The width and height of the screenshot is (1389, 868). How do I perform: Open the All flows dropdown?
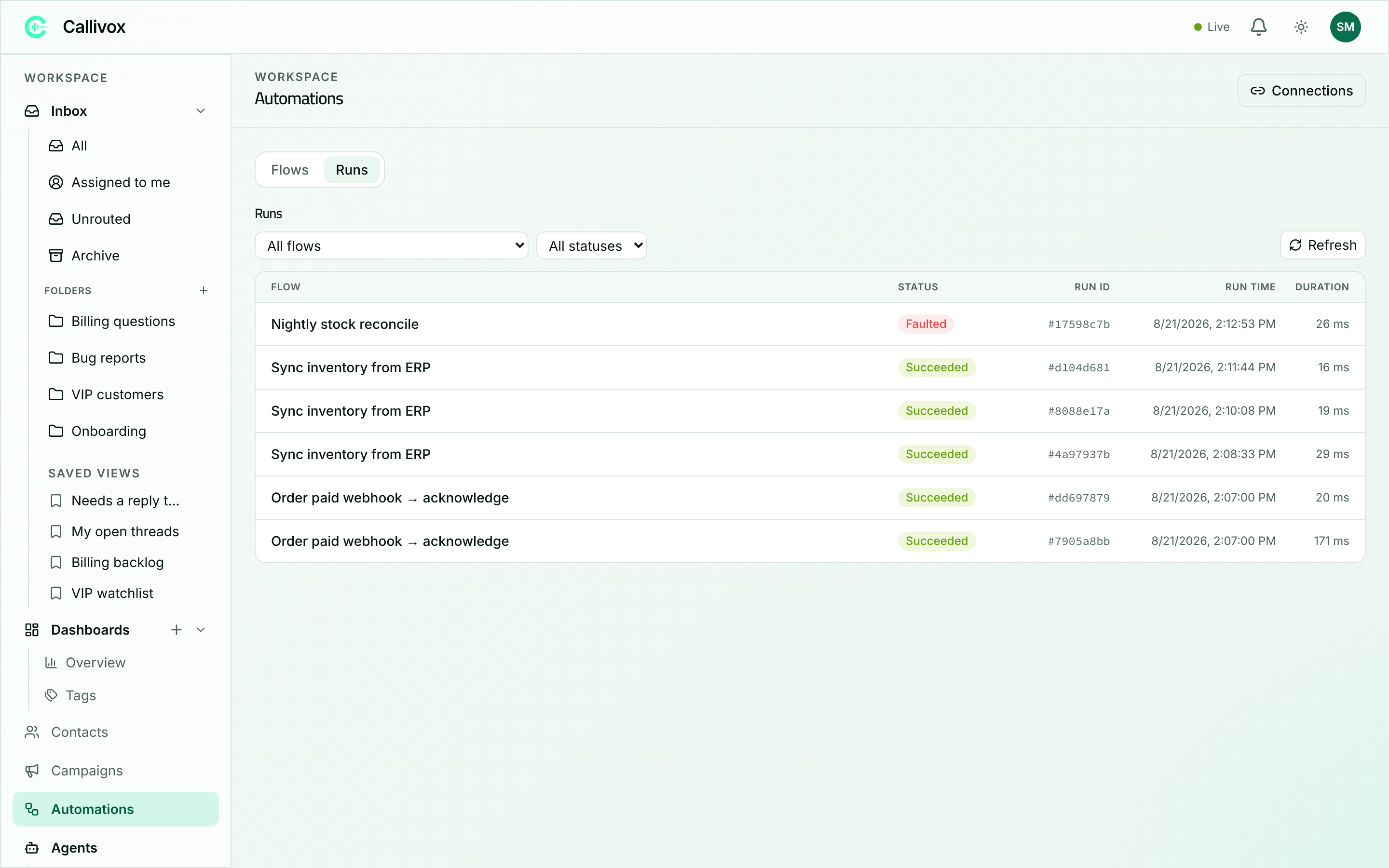tap(392, 246)
